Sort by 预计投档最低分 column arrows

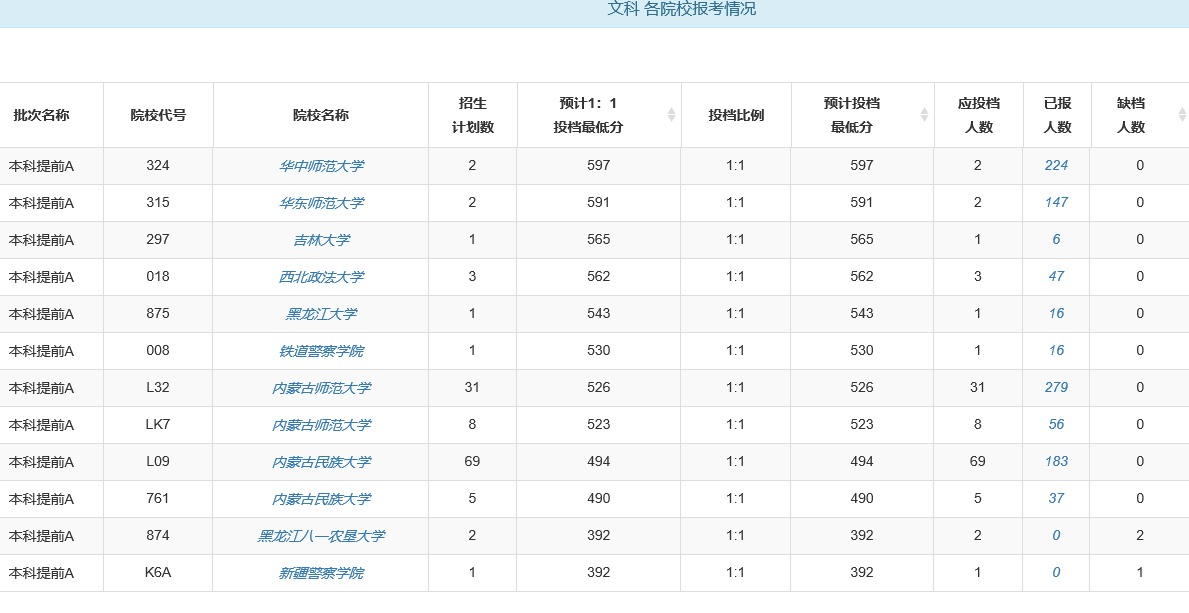pyautogui.click(x=923, y=115)
